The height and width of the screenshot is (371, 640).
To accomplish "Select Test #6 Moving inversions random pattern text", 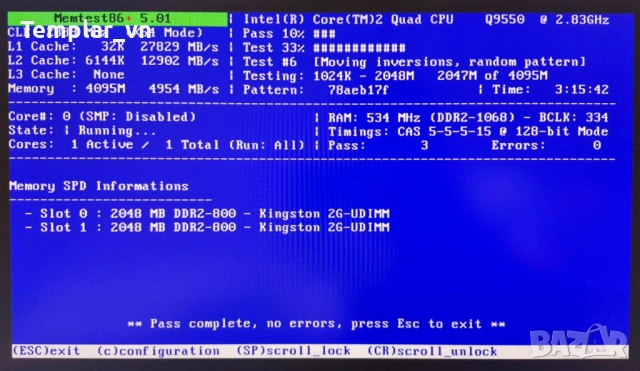I will pyautogui.click(x=414, y=62).
